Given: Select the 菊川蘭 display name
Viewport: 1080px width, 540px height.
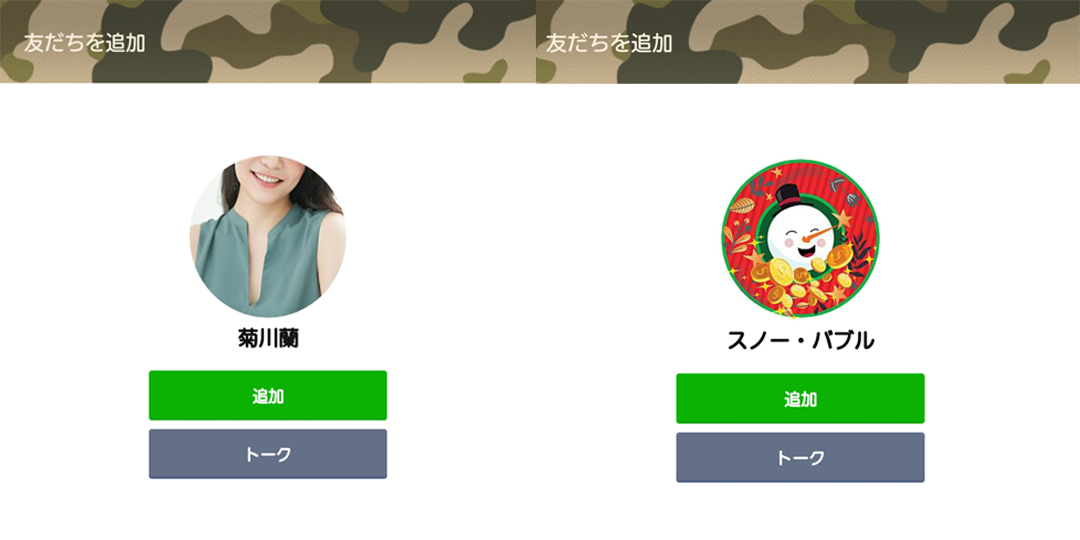Looking at the screenshot, I should click(x=268, y=339).
